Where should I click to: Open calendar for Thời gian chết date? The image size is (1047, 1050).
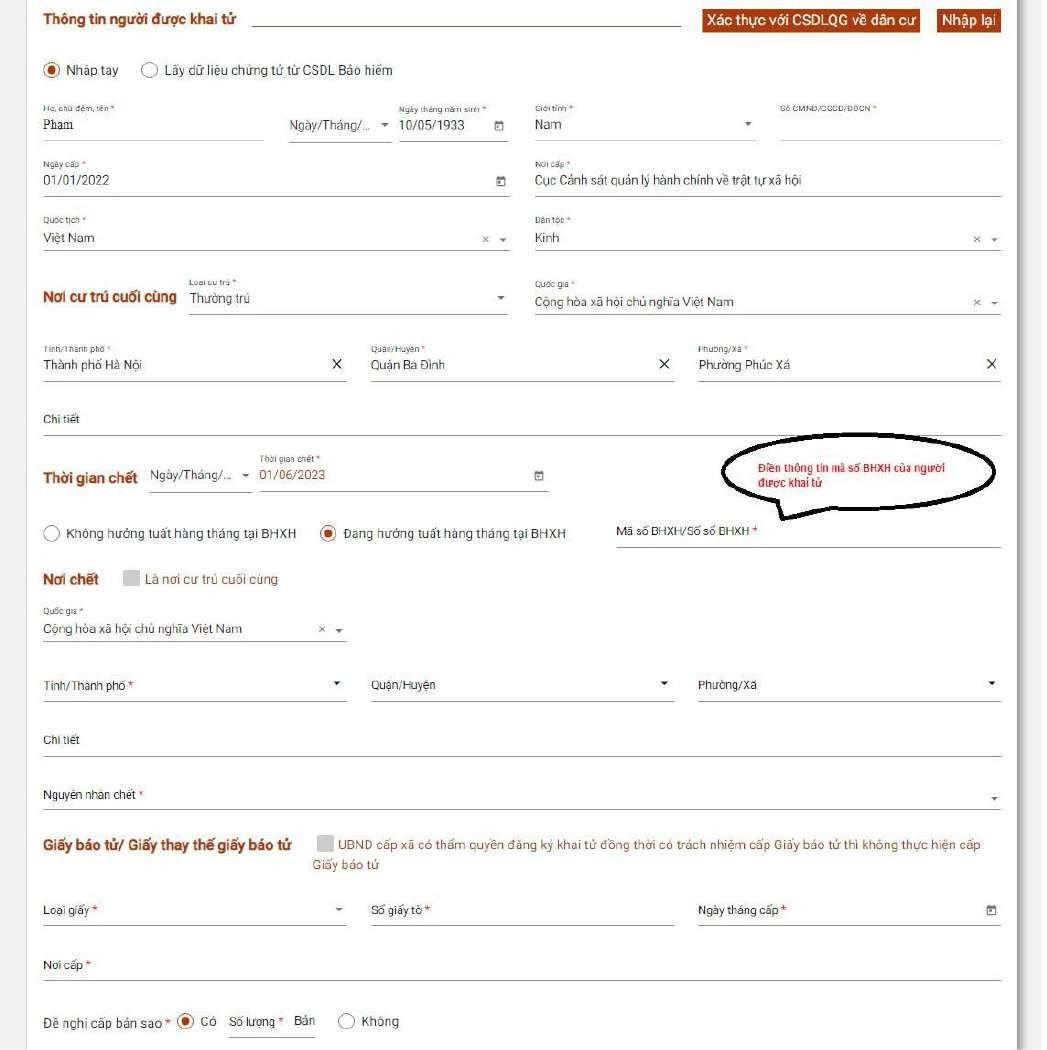[x=539, y=475]
